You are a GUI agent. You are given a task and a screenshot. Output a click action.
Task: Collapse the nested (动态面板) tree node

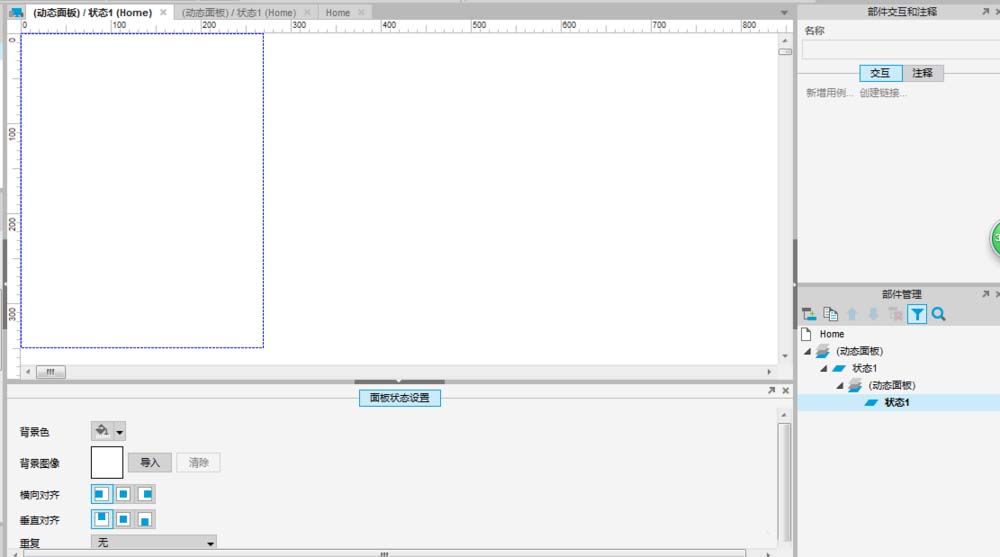point(840,385)
